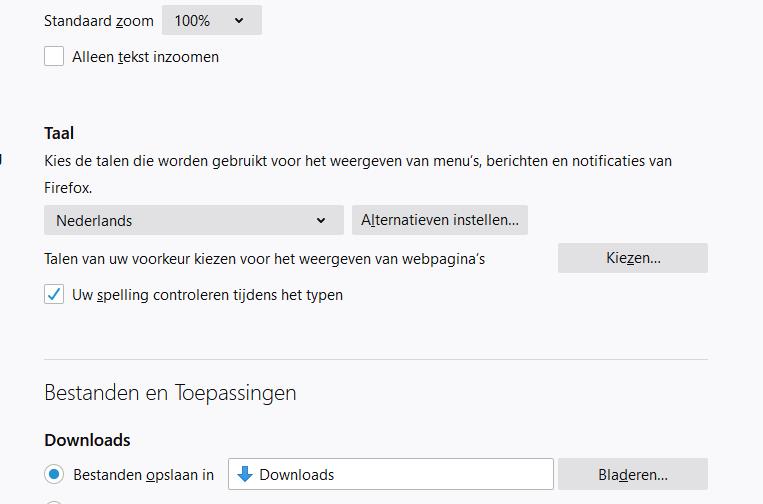Click the blue Downloads folder arrow icon
763x504 pixels.
[245, 474]
